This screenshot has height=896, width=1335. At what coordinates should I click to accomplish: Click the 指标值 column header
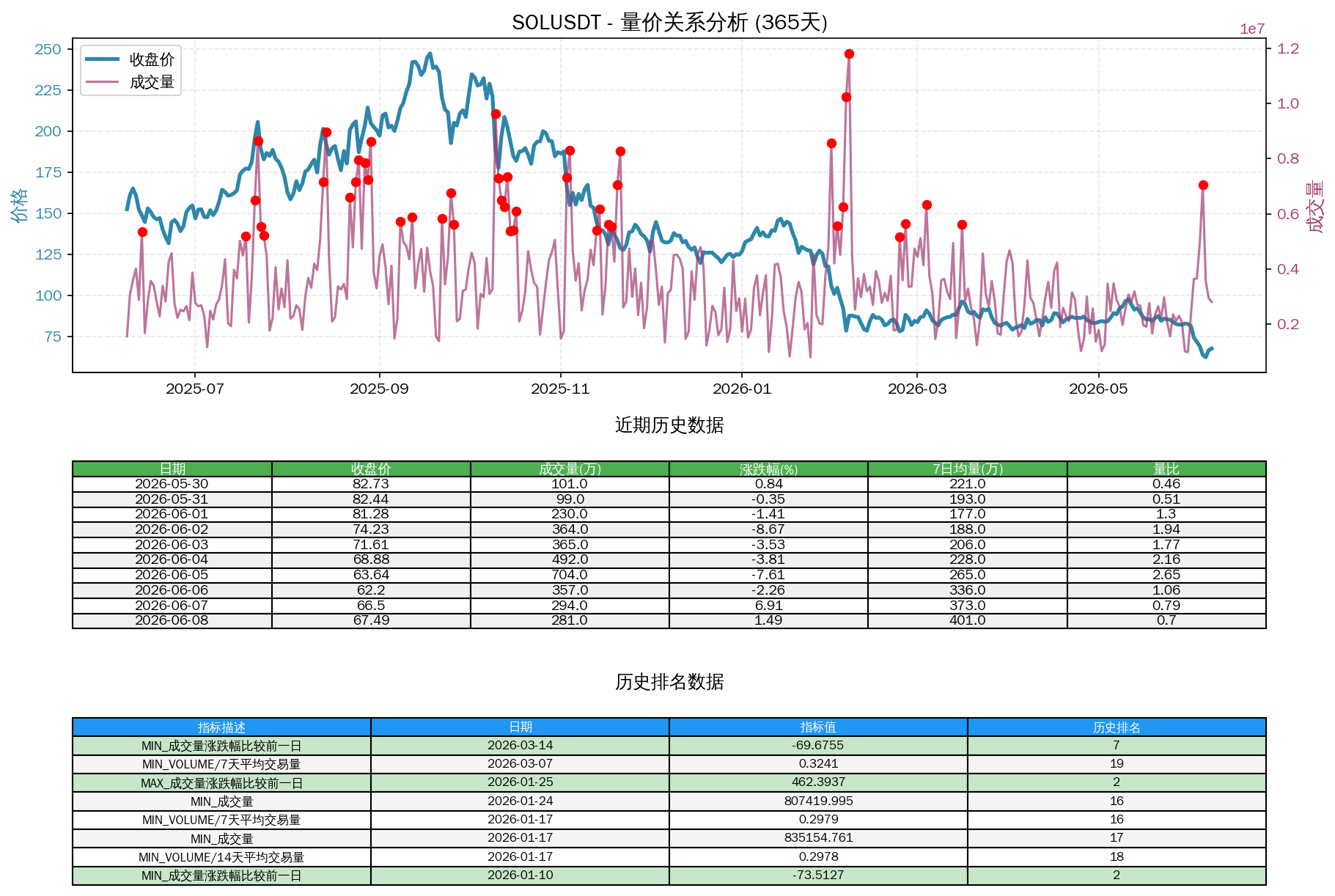click(x=818, y=727)
